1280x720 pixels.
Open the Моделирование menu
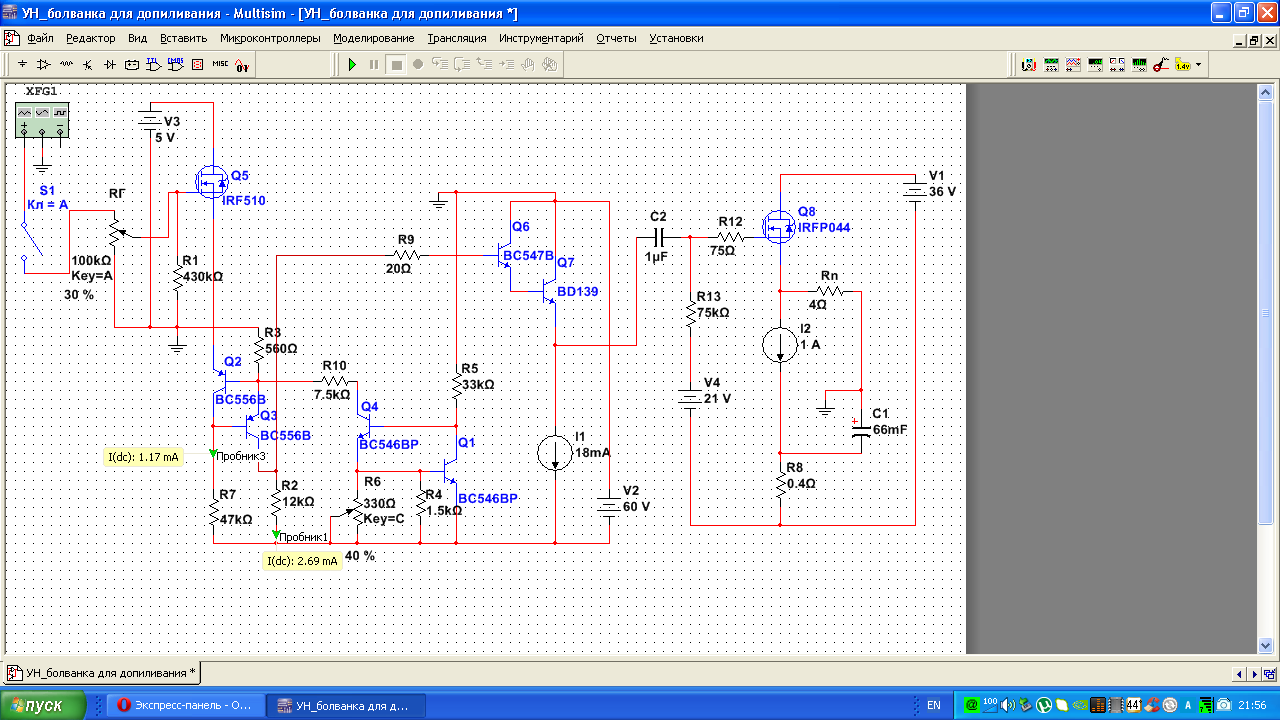point(374,38)
